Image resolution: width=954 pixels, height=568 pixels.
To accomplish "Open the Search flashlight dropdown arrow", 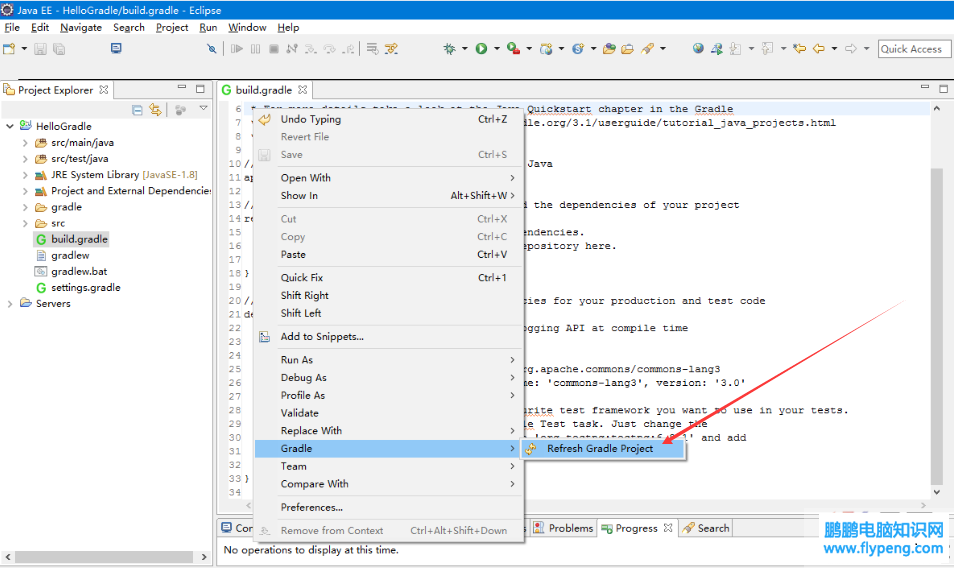I will 663,49.
